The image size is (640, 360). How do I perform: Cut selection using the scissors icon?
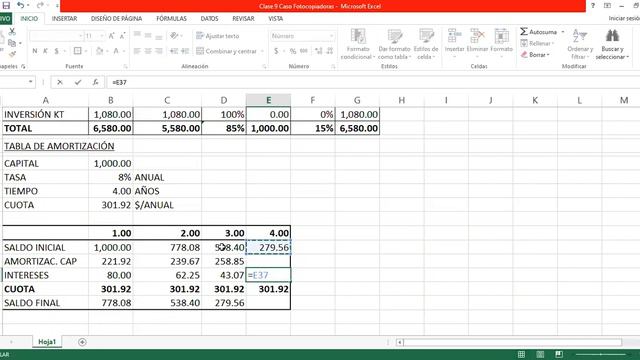(12, 32)
